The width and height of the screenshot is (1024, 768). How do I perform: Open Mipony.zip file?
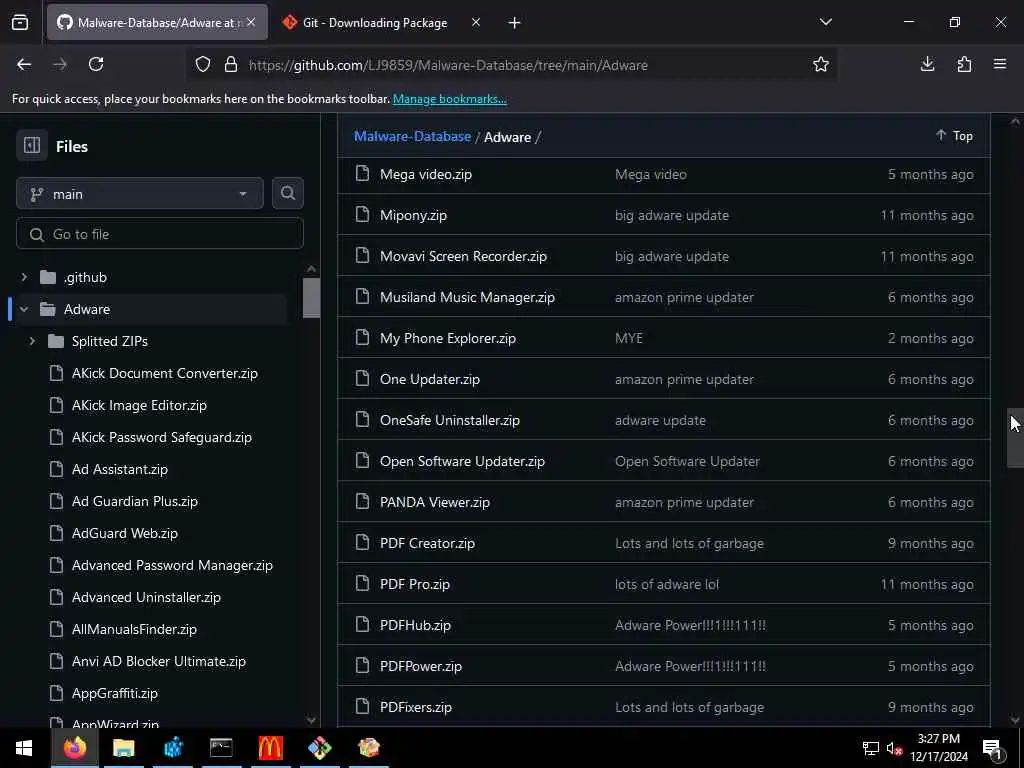[413, 216]
